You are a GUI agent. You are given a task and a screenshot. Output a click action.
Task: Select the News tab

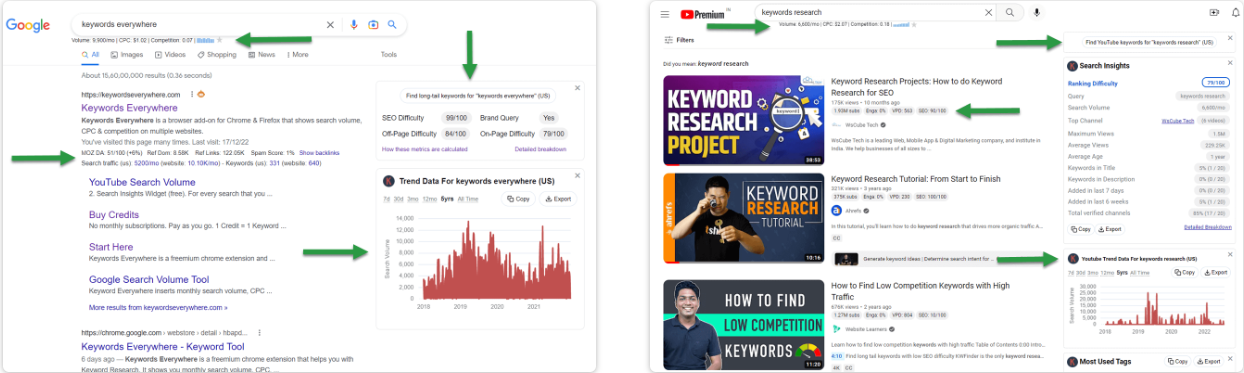261,55
